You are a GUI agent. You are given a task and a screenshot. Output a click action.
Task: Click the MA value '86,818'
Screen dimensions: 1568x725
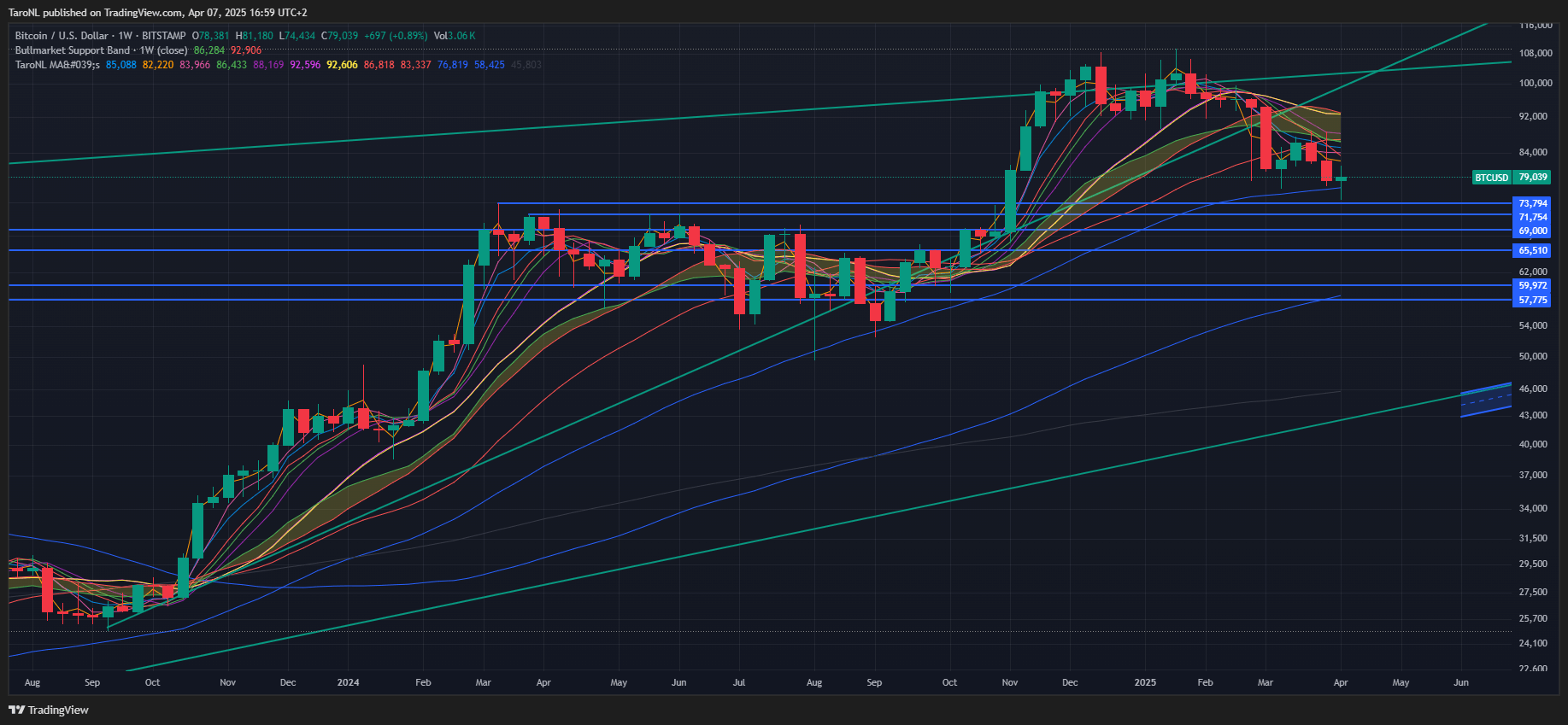pyautogui.click(x=379, y=65)
